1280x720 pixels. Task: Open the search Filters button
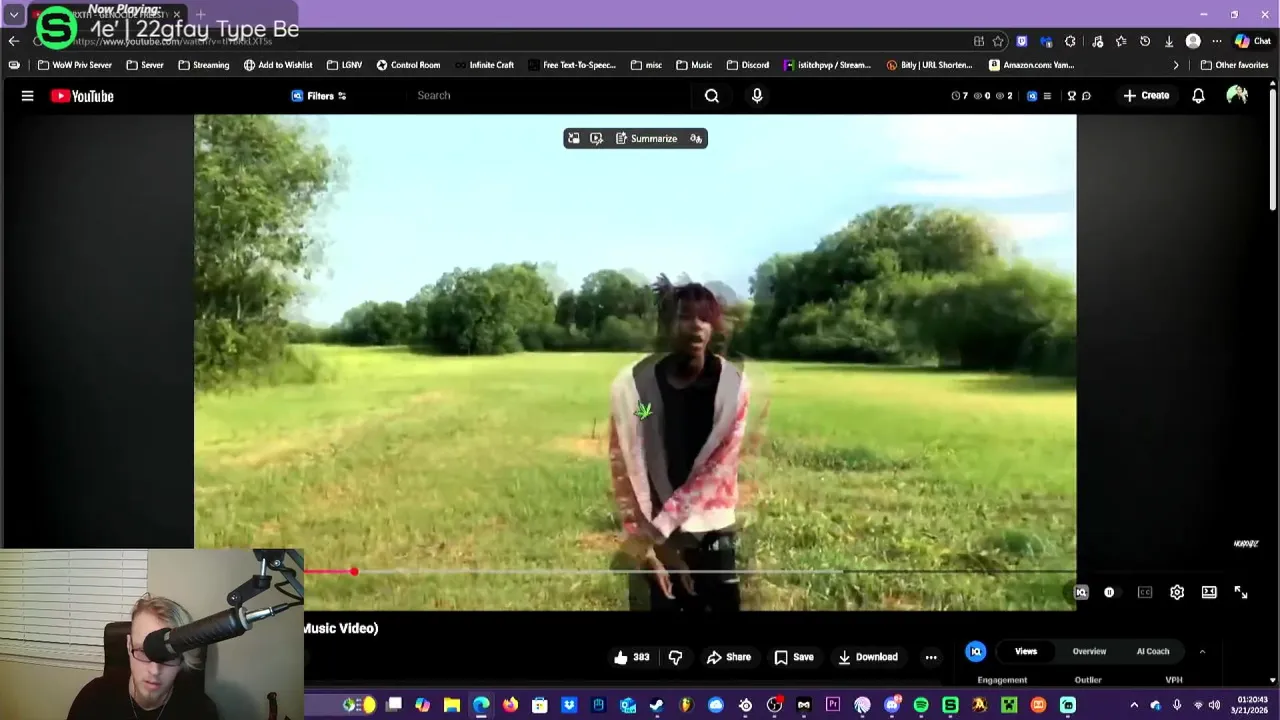pos(319,96)
